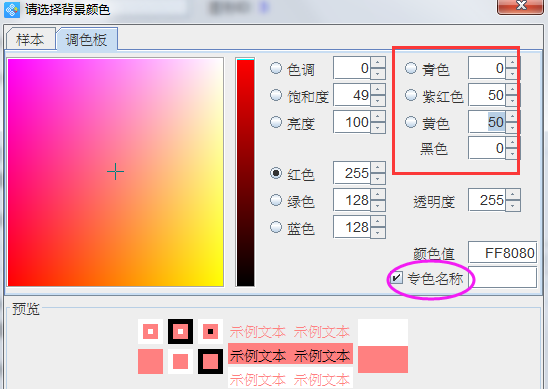548x389 pixels.
Task: Switch to the 样本 tab
Action: 31,39
